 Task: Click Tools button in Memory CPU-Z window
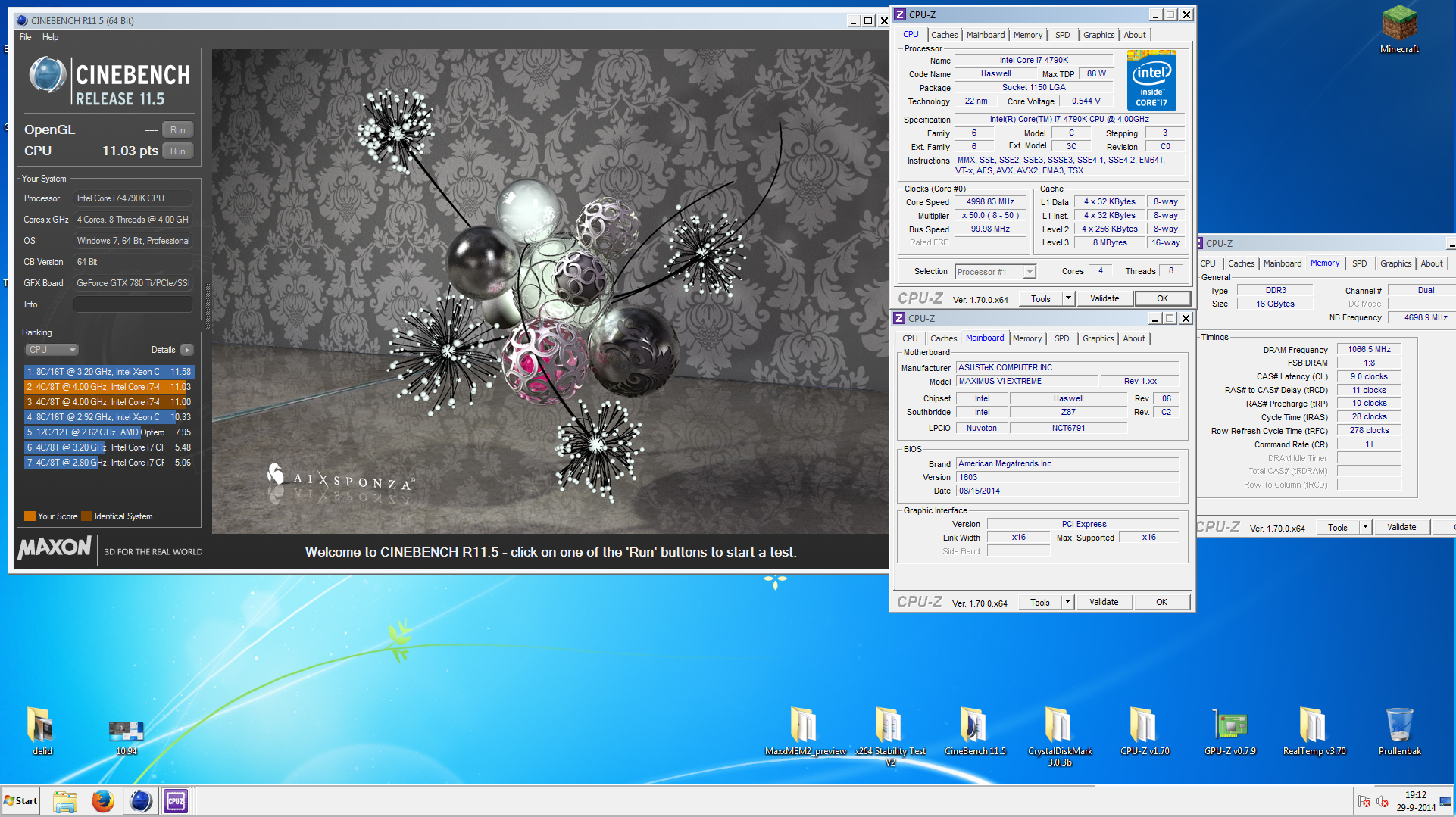pyautogui.click(x=1338, y=527)
